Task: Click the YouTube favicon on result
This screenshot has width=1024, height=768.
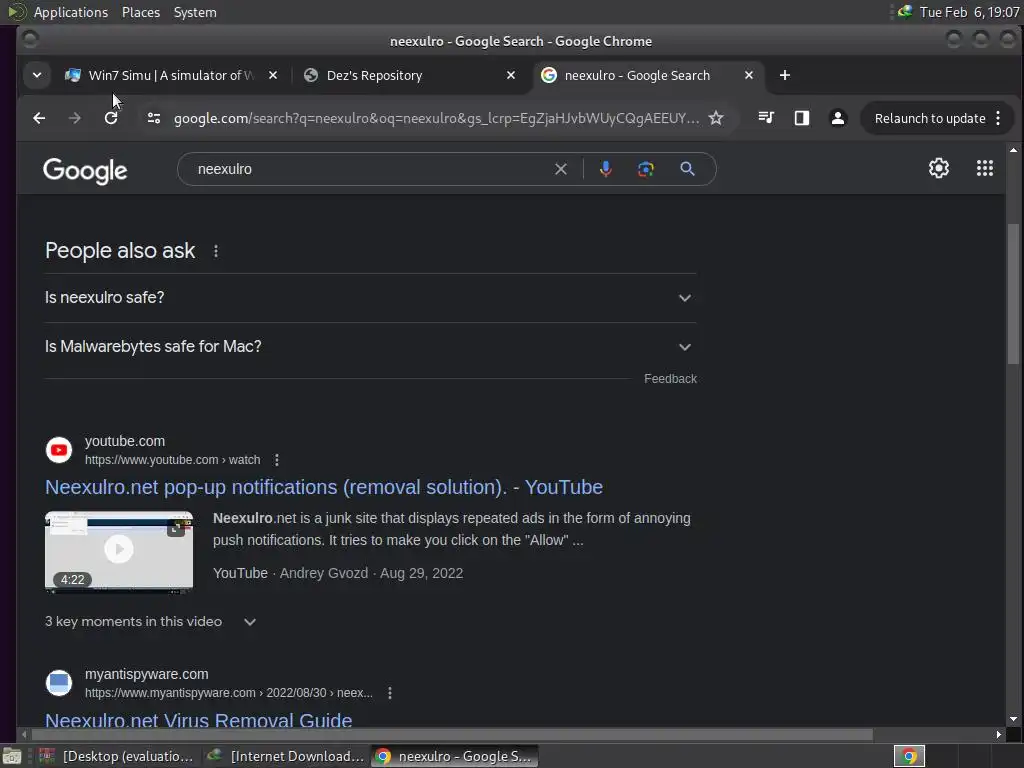Action: pyautogui.click(x=59, y=450)
